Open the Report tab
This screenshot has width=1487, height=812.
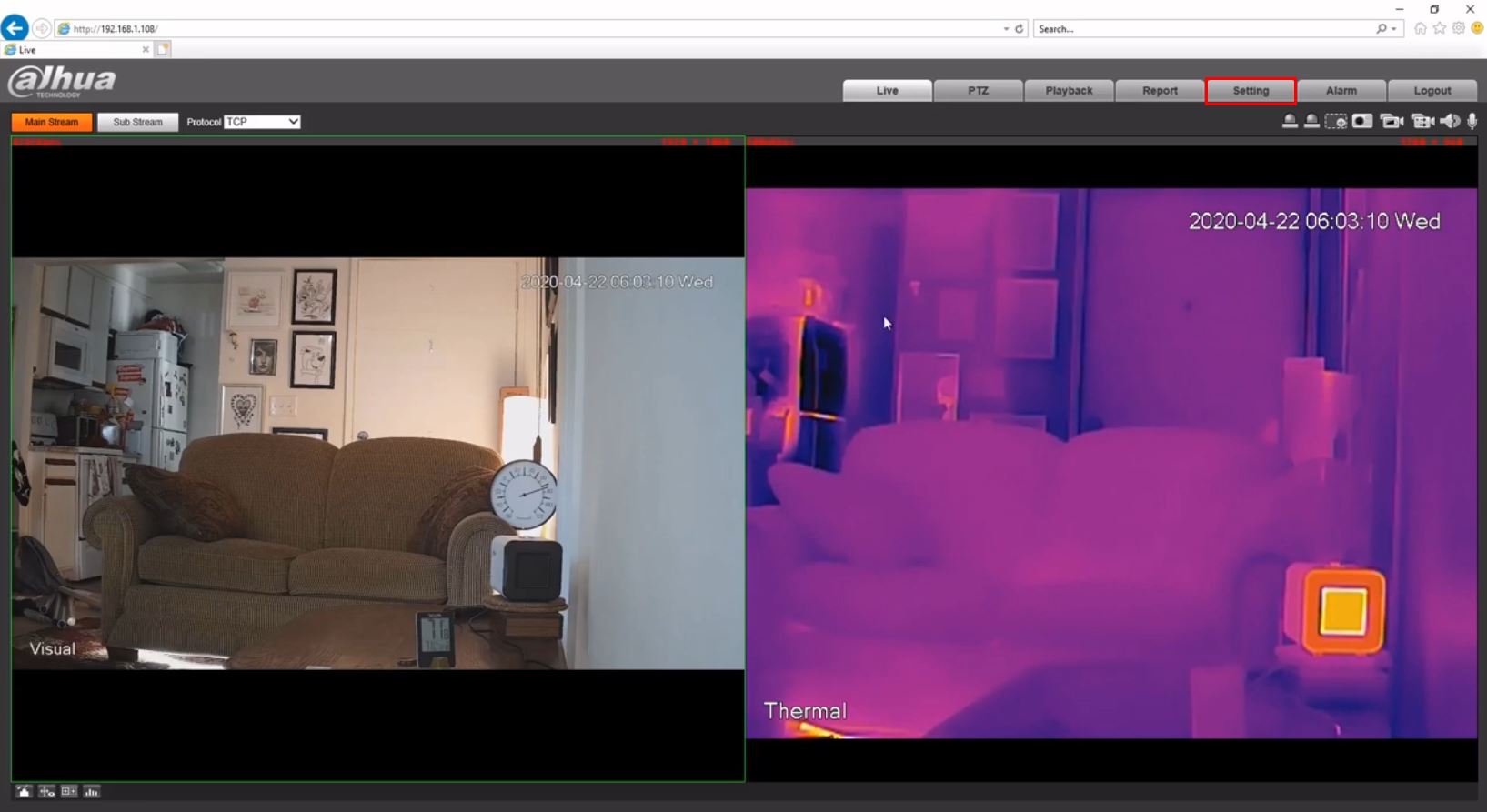[1160, 91]
